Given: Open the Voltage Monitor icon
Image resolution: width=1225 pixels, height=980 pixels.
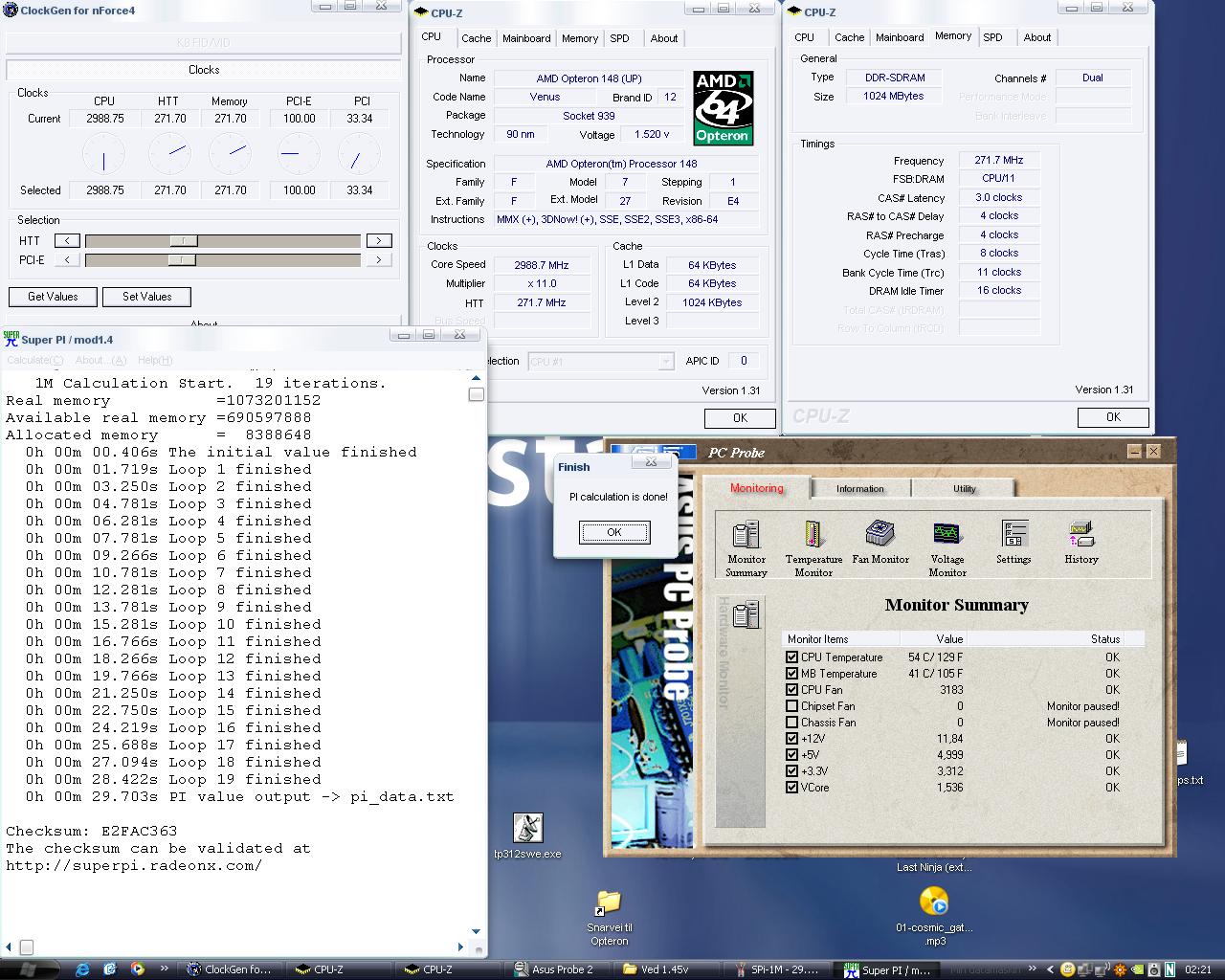Looking at the screenshot, I should pyautogui.click(x=947, y=548).
